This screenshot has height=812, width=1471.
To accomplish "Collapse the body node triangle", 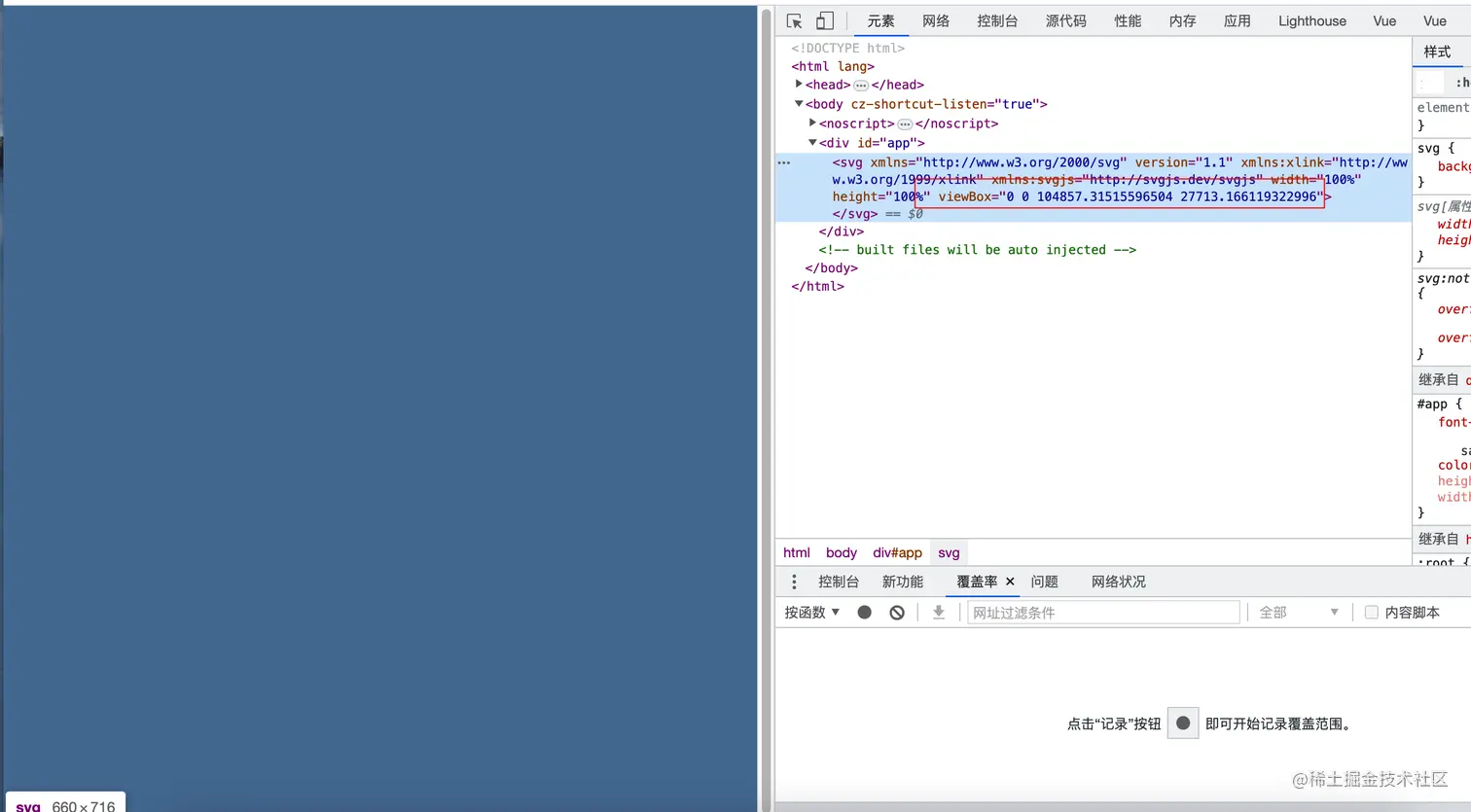I will click(799, 103).
